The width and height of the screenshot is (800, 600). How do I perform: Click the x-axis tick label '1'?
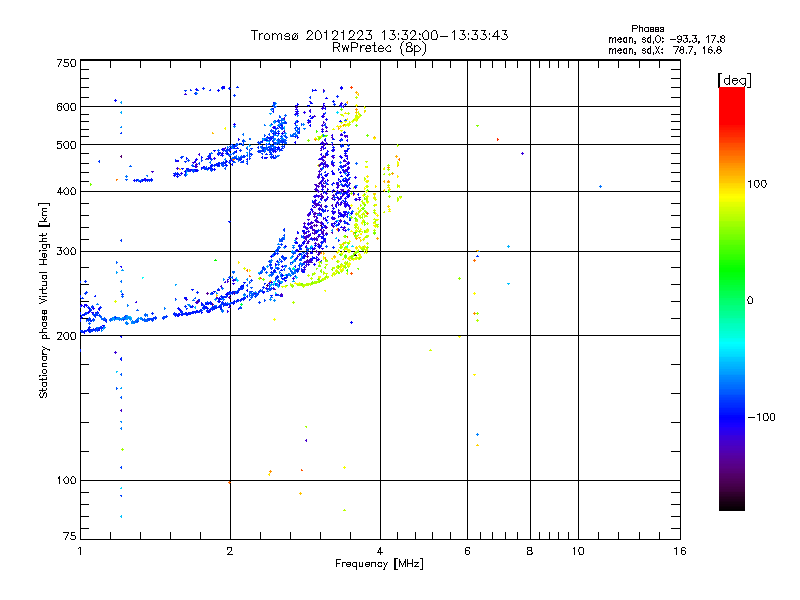click(80, 551)
